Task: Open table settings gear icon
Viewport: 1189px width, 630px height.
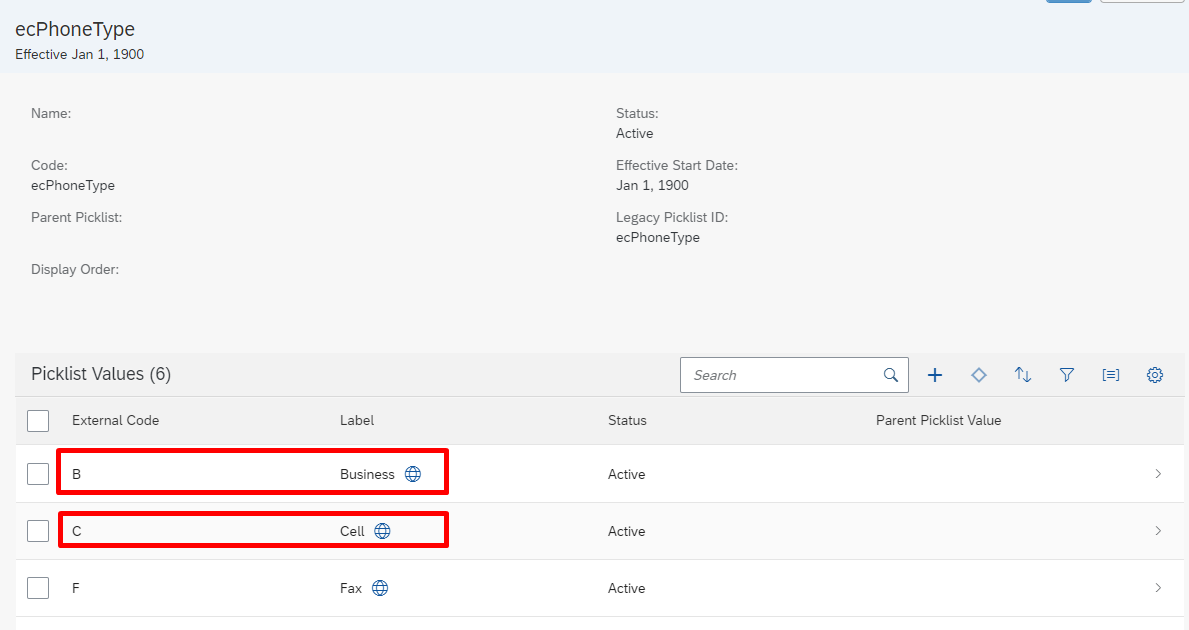Action: pyautogui.click(x=1155, y=375)
